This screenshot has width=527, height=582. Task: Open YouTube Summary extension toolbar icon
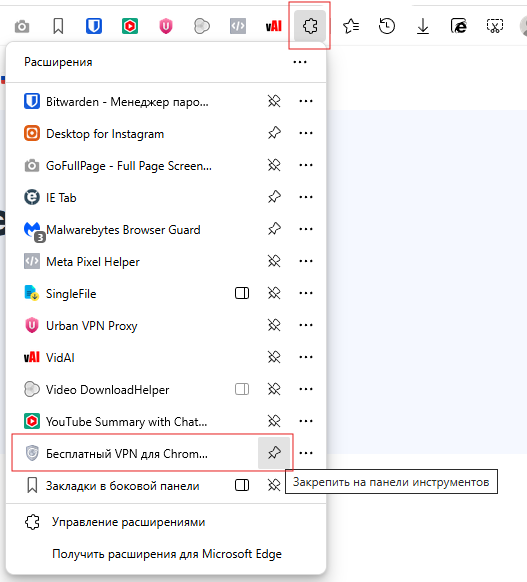(x=130, y=26)
